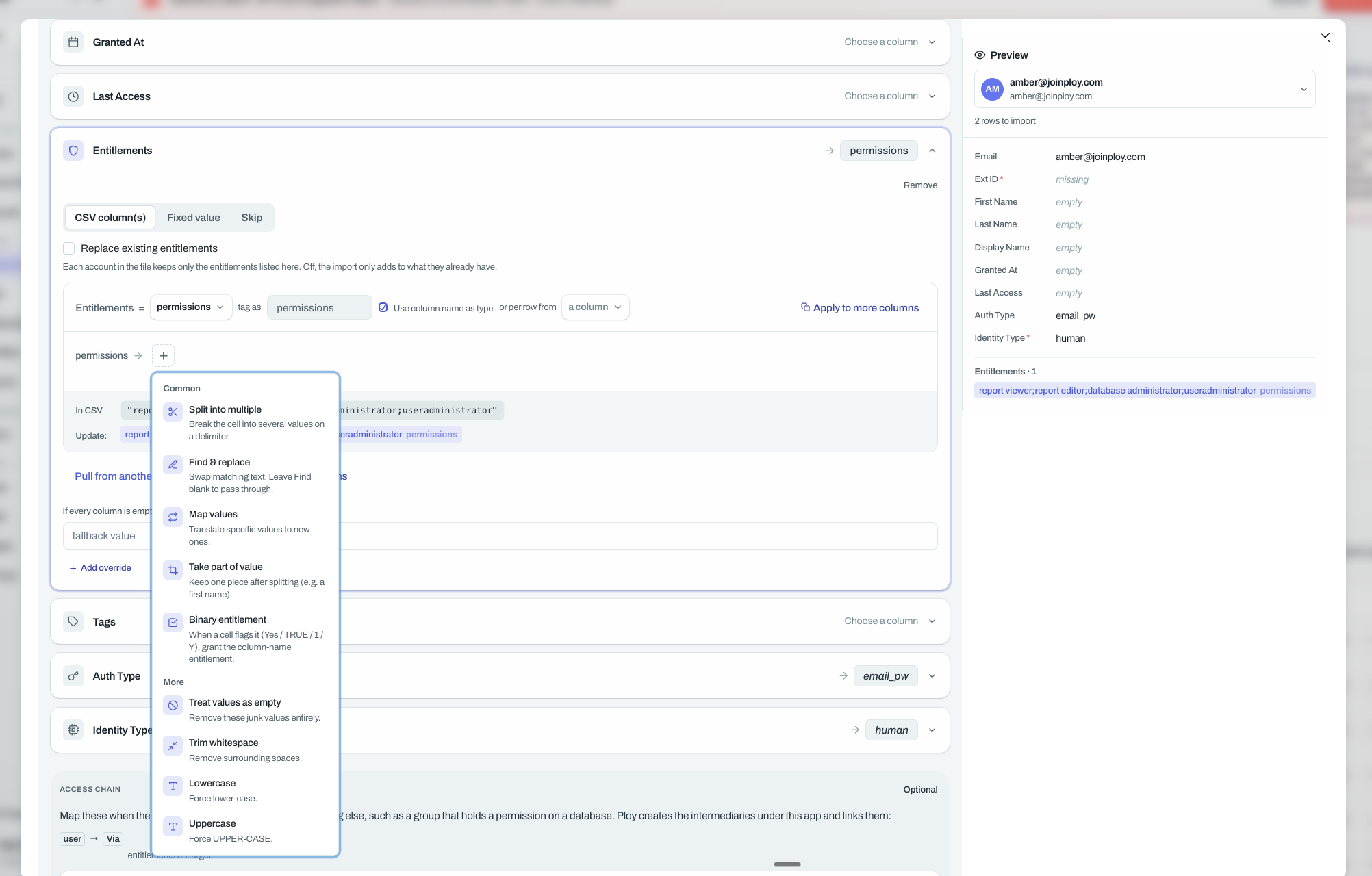Click the Trim whitespace shrink icon
This screenshot has height=876, width=1372.
[173, 745]
